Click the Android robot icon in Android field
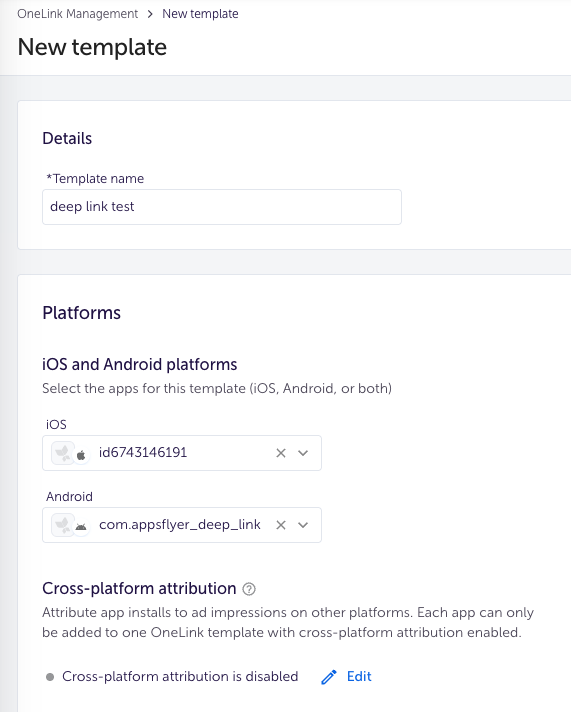The width and height of the screenshot is (571, 712). pos(81,527)
